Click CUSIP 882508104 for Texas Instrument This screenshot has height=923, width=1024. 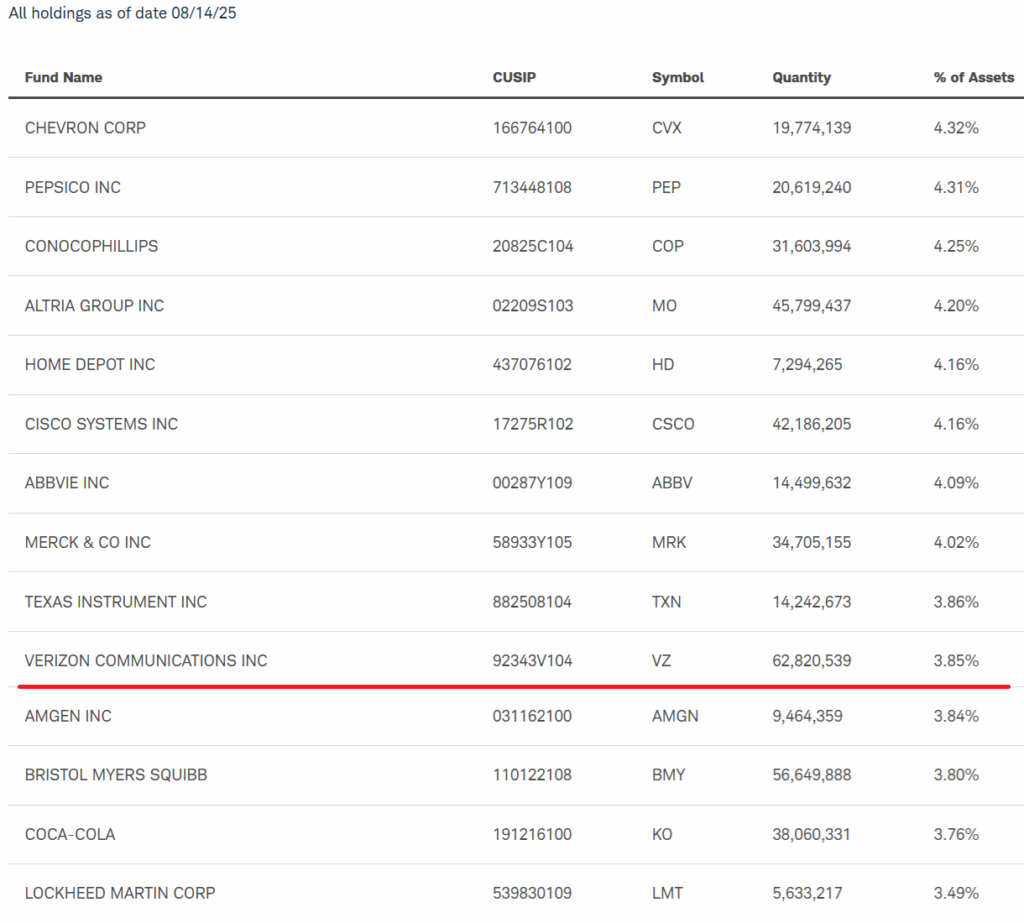tap(532, 601)
